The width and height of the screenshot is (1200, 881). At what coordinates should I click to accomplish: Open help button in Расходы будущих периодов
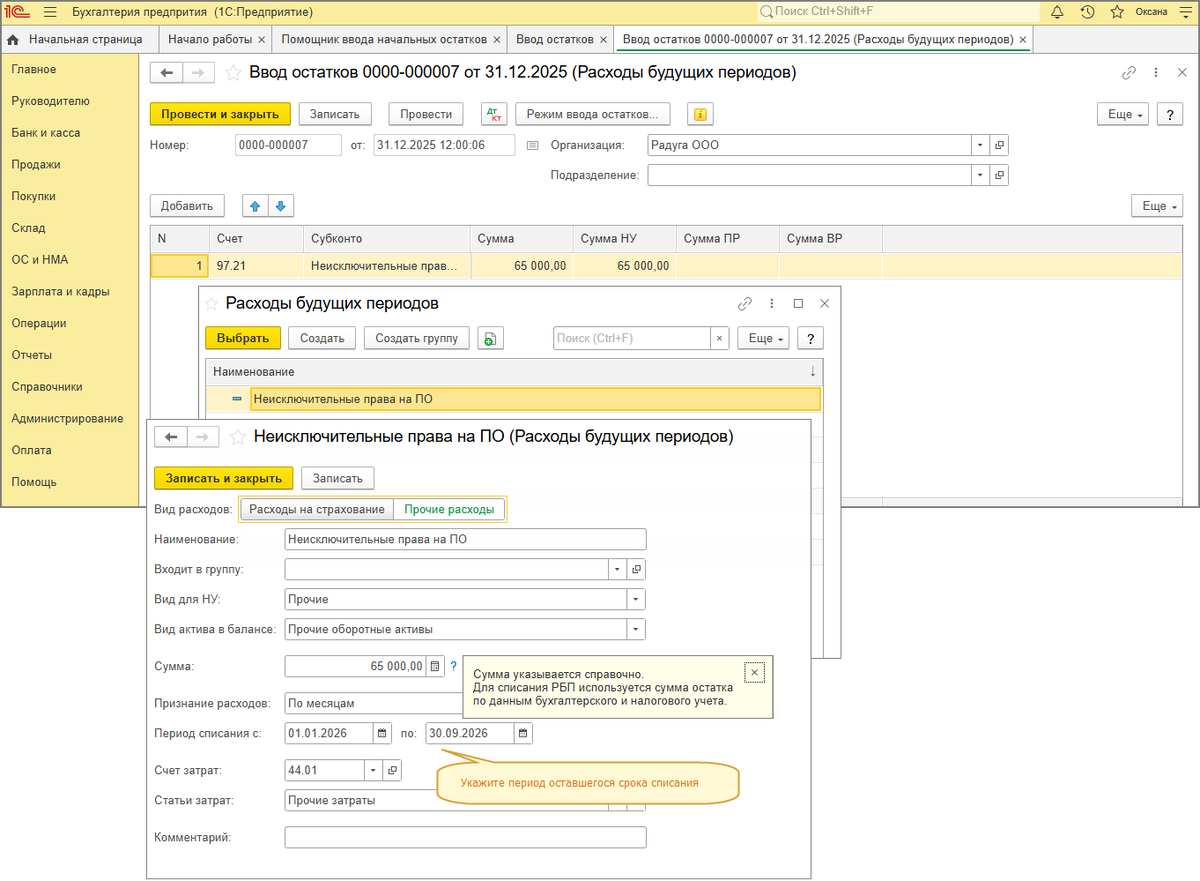(x=811, y=338)
